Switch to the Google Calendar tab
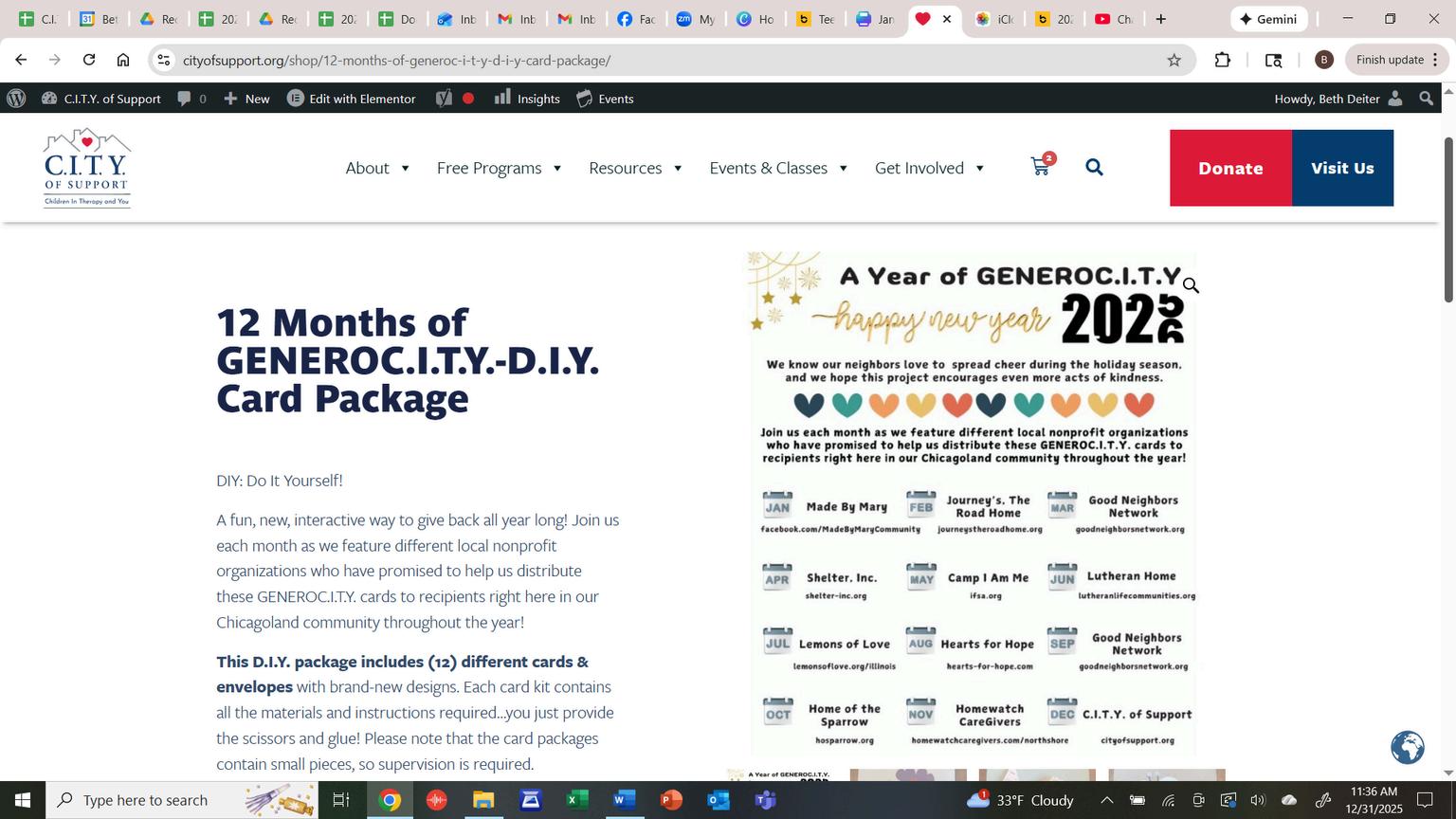The height and width of the screenshot is (819, 1456). click(99, 19)
